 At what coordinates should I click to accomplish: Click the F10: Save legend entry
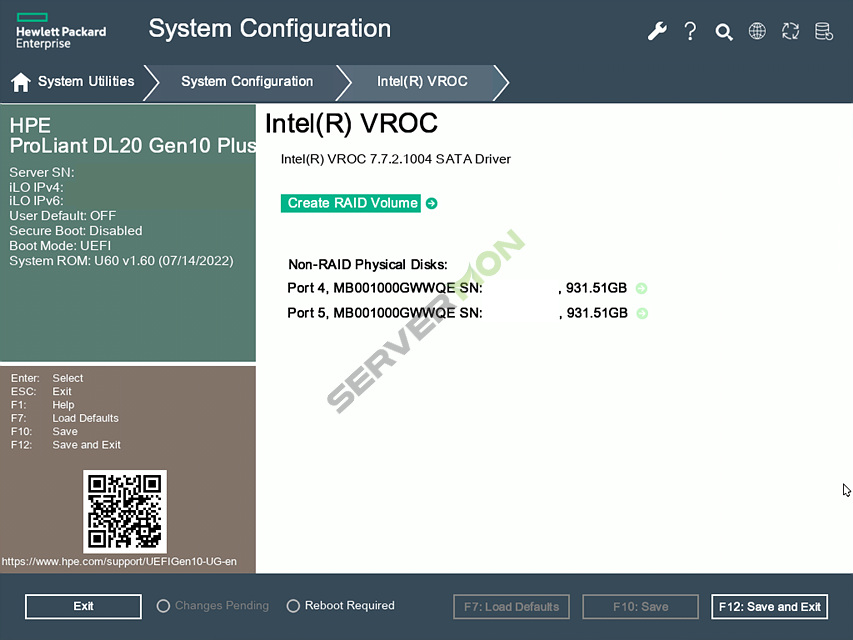point(44,432)
